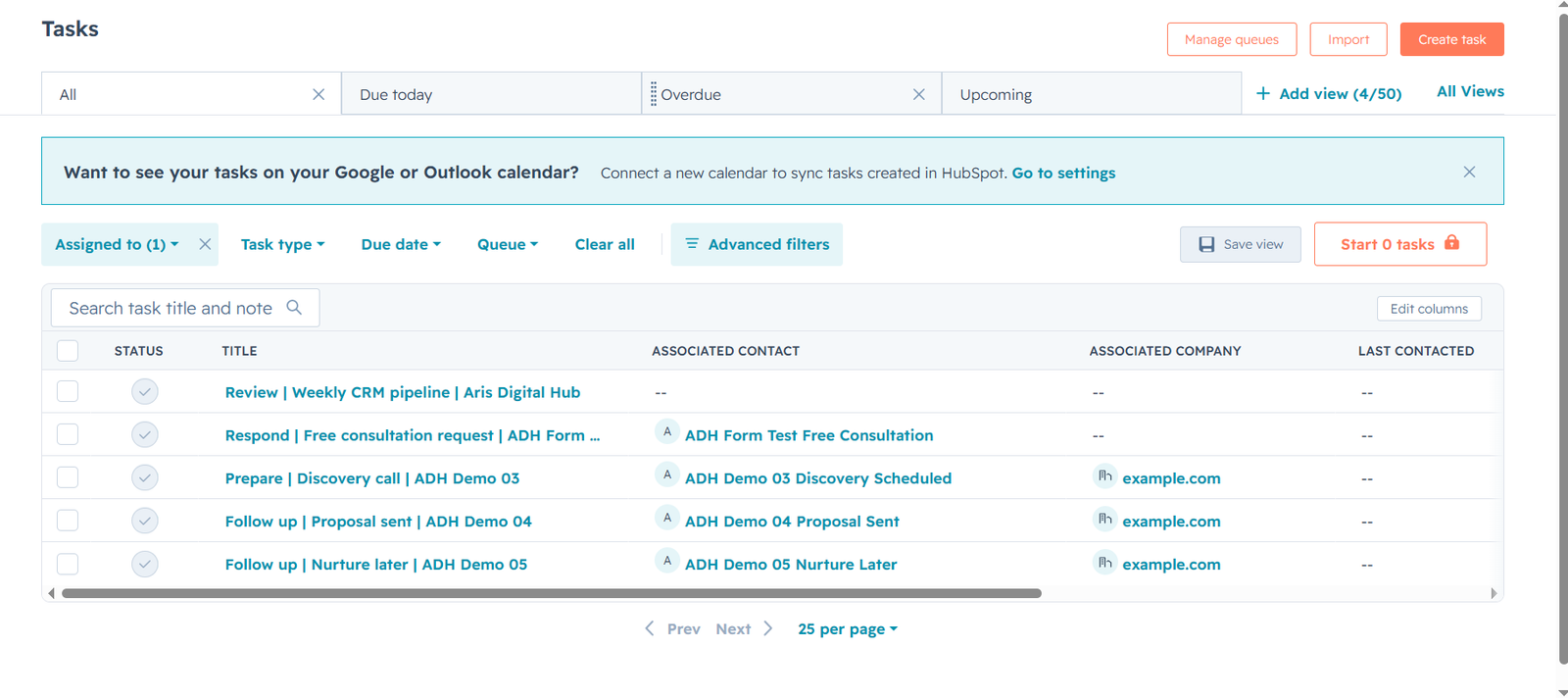Image resolution: width=1568 pixels, height=698 pixels.
Task: Click the drag handle on the Overdue tab
Action: pos(654,94)
